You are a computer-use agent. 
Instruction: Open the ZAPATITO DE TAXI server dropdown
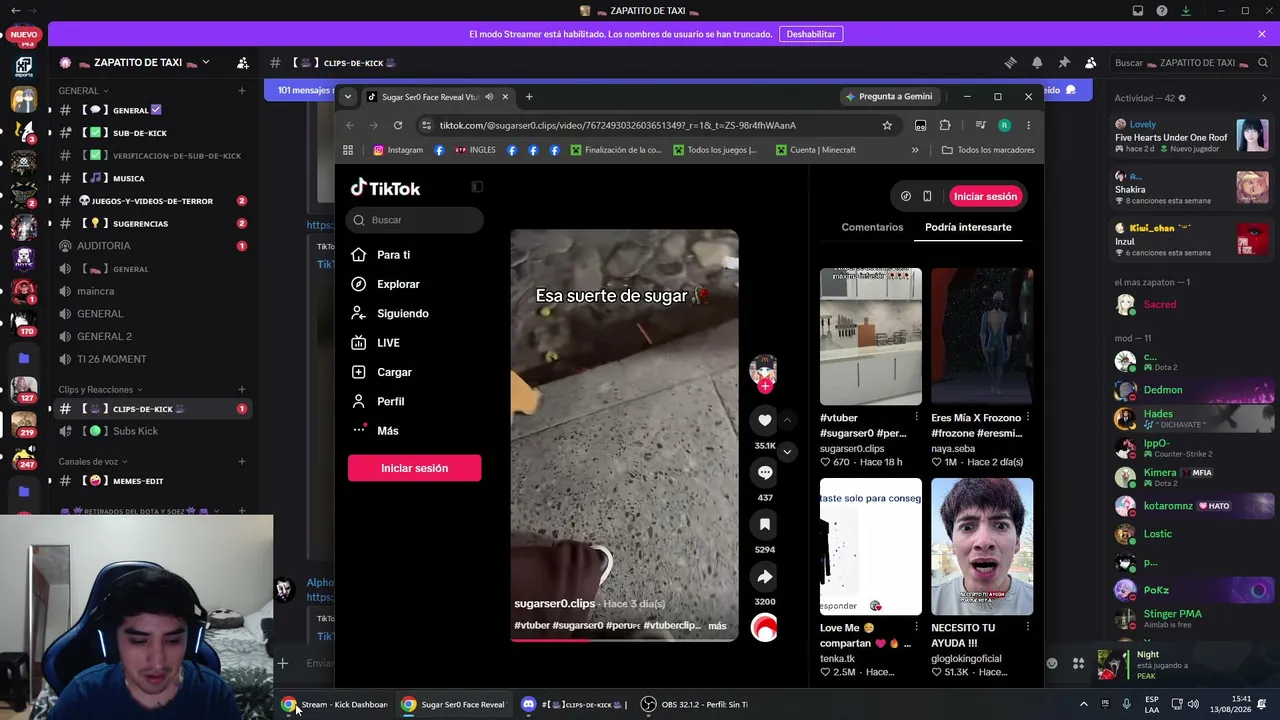point(206,62)
